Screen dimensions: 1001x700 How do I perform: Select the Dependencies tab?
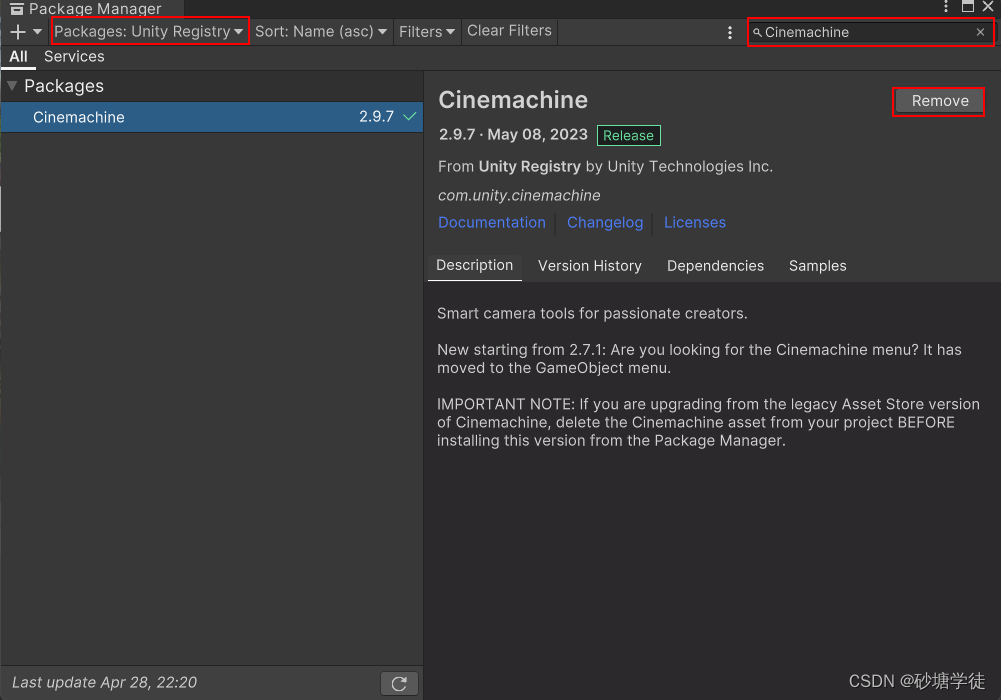coord(715,266)
